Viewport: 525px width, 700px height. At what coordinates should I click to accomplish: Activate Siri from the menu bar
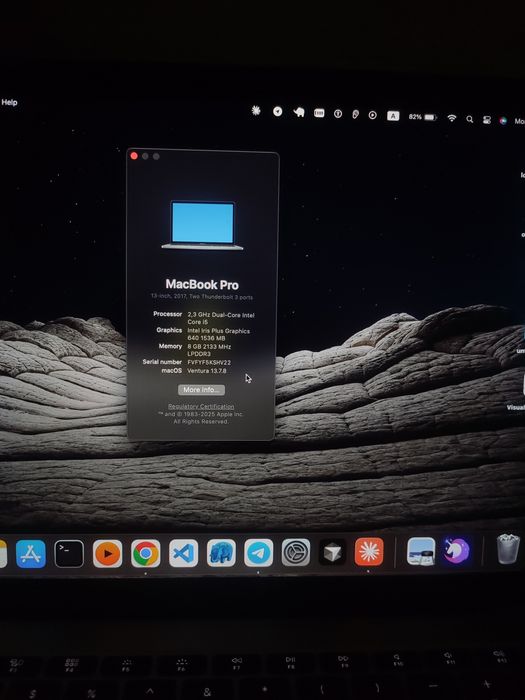(x=503, y=121)
